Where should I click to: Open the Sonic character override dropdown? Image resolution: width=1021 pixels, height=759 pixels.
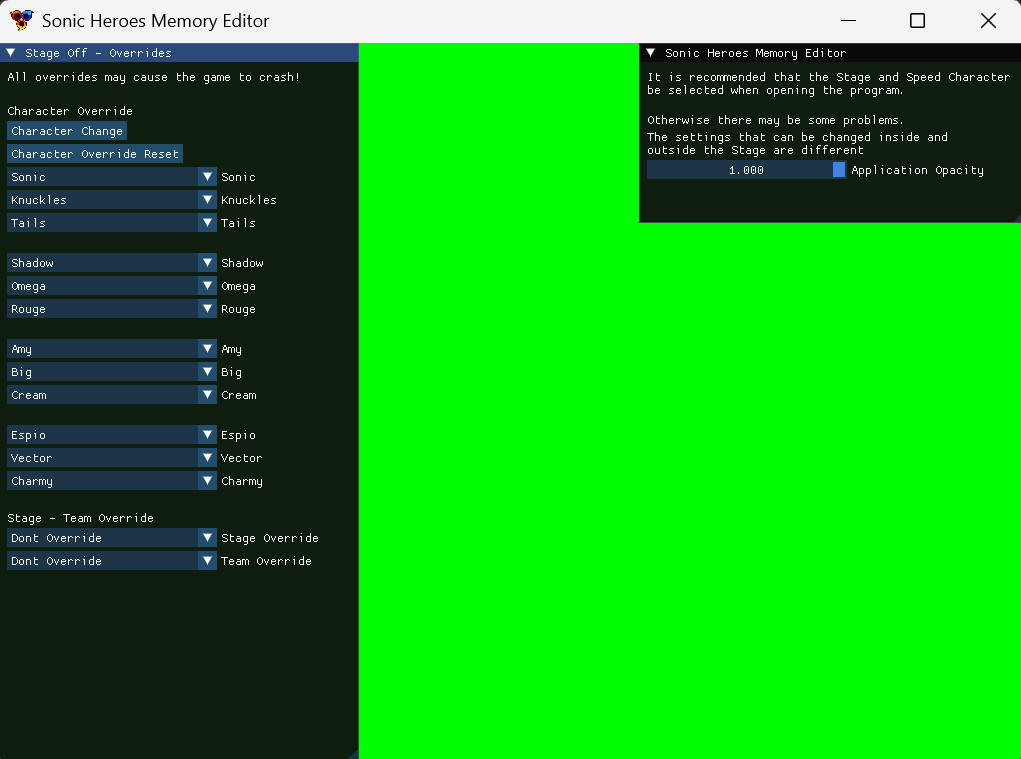click(207, 176)
